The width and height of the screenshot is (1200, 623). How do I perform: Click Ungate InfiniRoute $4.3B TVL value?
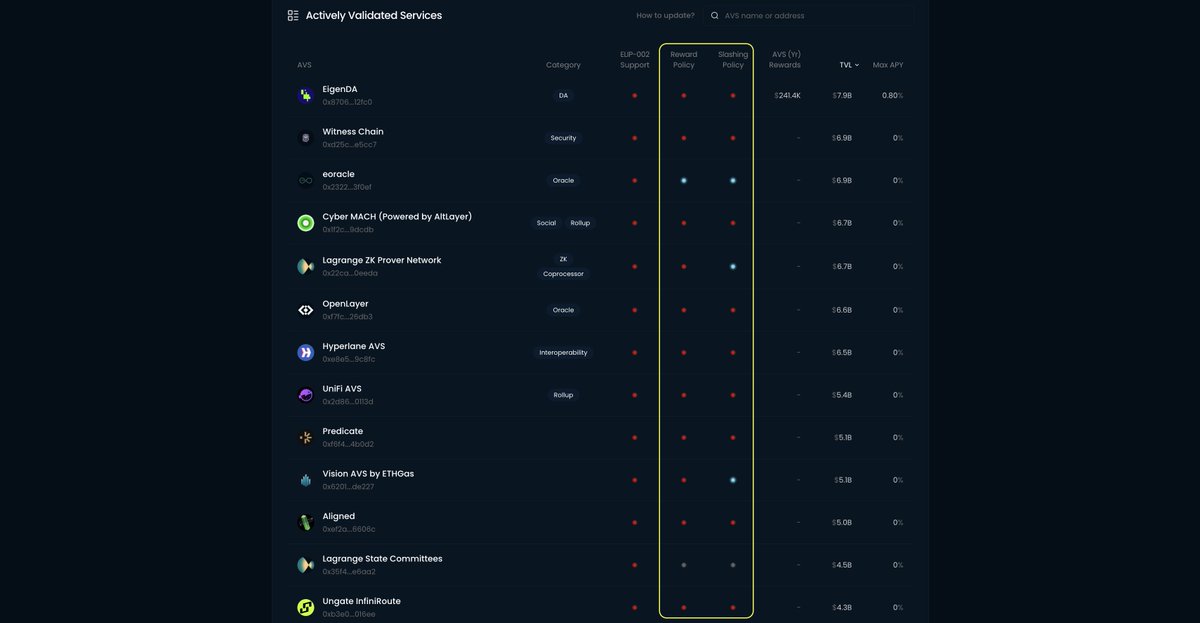[x=842, y=608]
